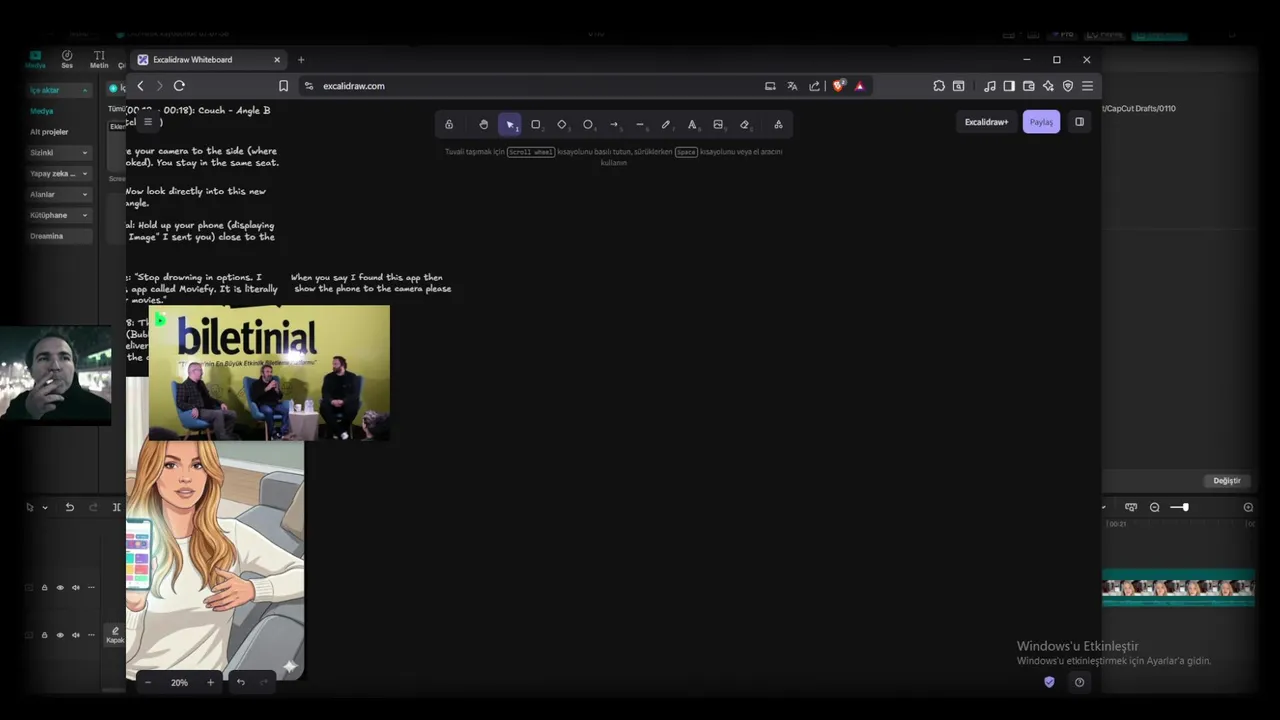Reset zoom via the 20% label
Viewport: 1280px width, 720px height.
[179, 682]
